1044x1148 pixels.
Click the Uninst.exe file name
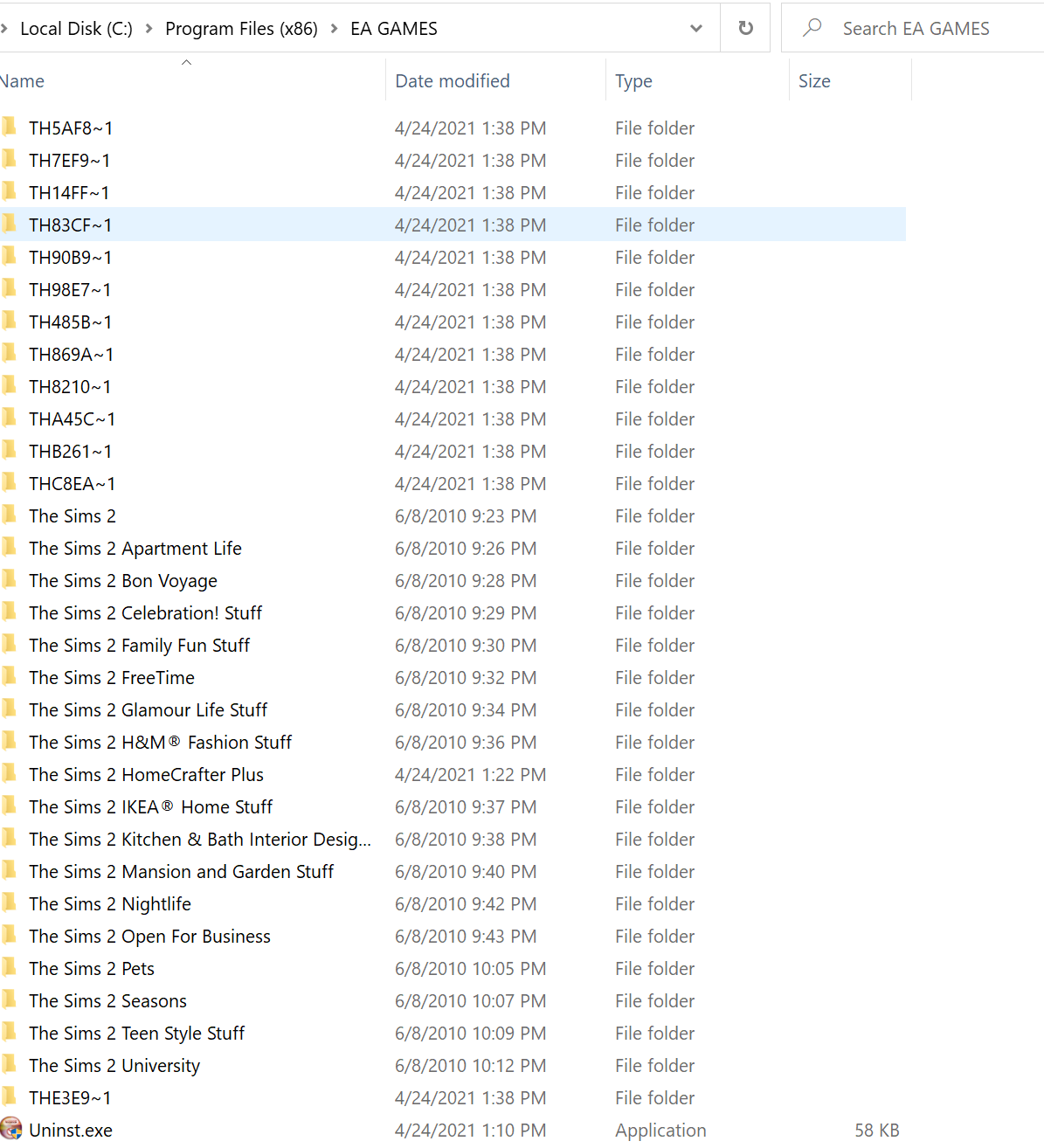coord(70,1131)
